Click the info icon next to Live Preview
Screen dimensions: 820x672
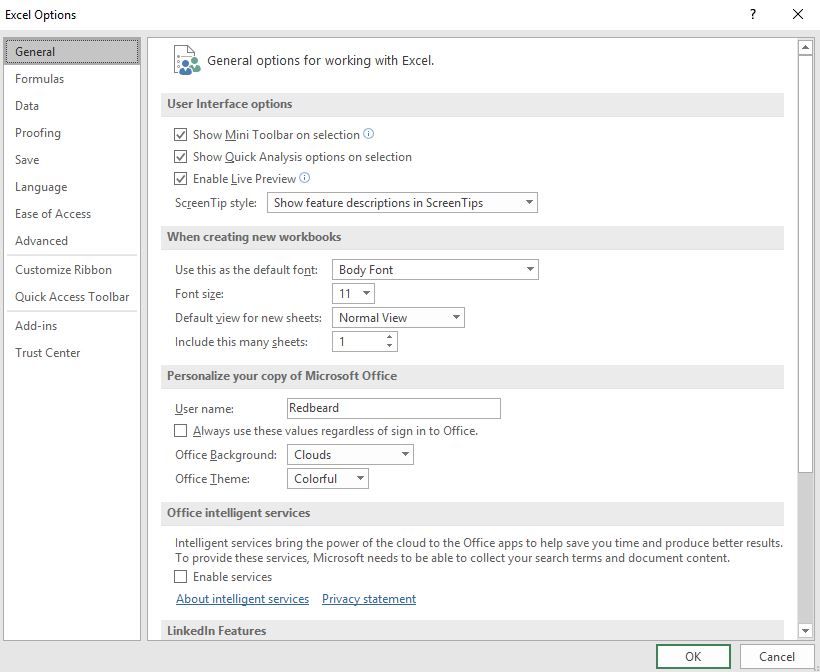tap(305, 178)
